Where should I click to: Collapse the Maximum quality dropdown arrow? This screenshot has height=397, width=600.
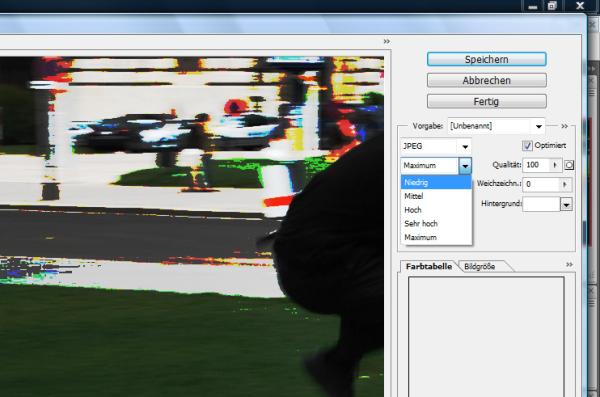coord(465,166)
